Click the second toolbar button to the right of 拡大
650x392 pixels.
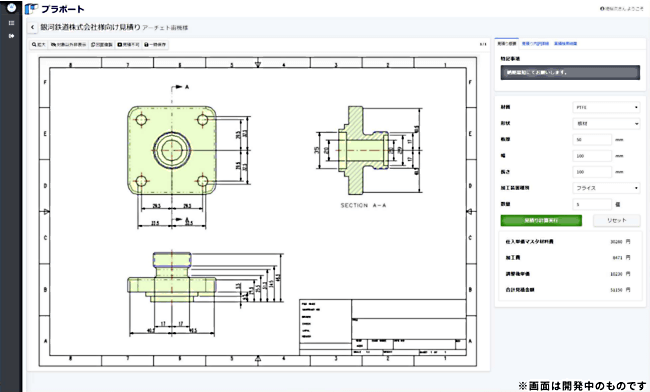tap(68, 44)
